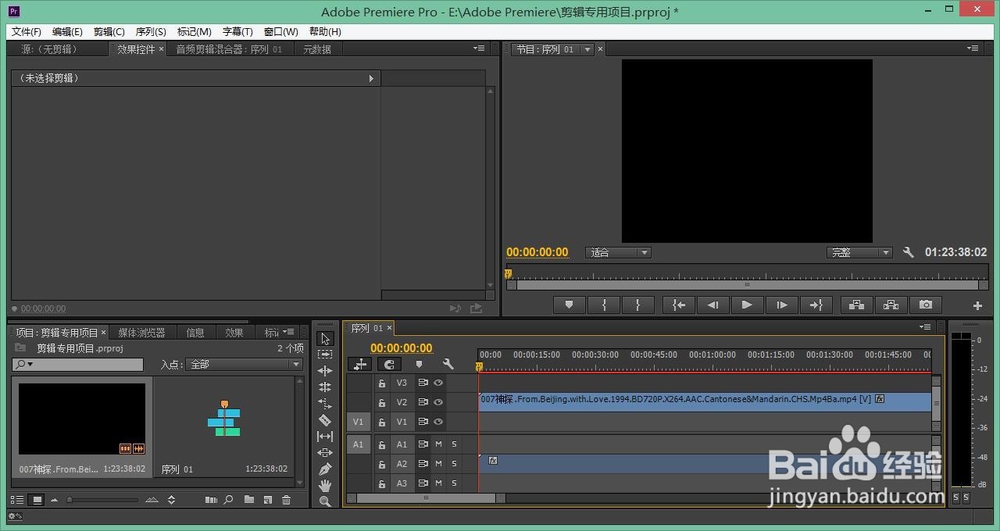Toggle lock on track V3
The image size is (1000, 531).
click(381, 383)
